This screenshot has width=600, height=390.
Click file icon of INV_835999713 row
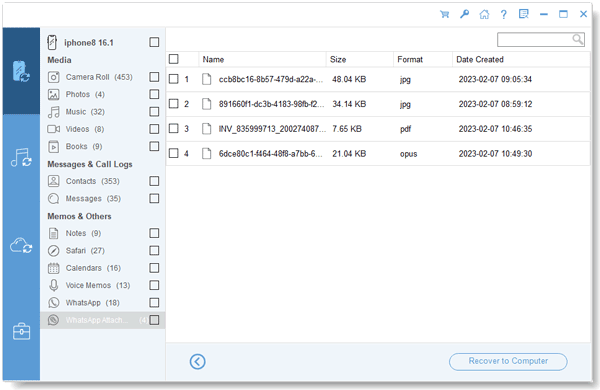point(207,129)
